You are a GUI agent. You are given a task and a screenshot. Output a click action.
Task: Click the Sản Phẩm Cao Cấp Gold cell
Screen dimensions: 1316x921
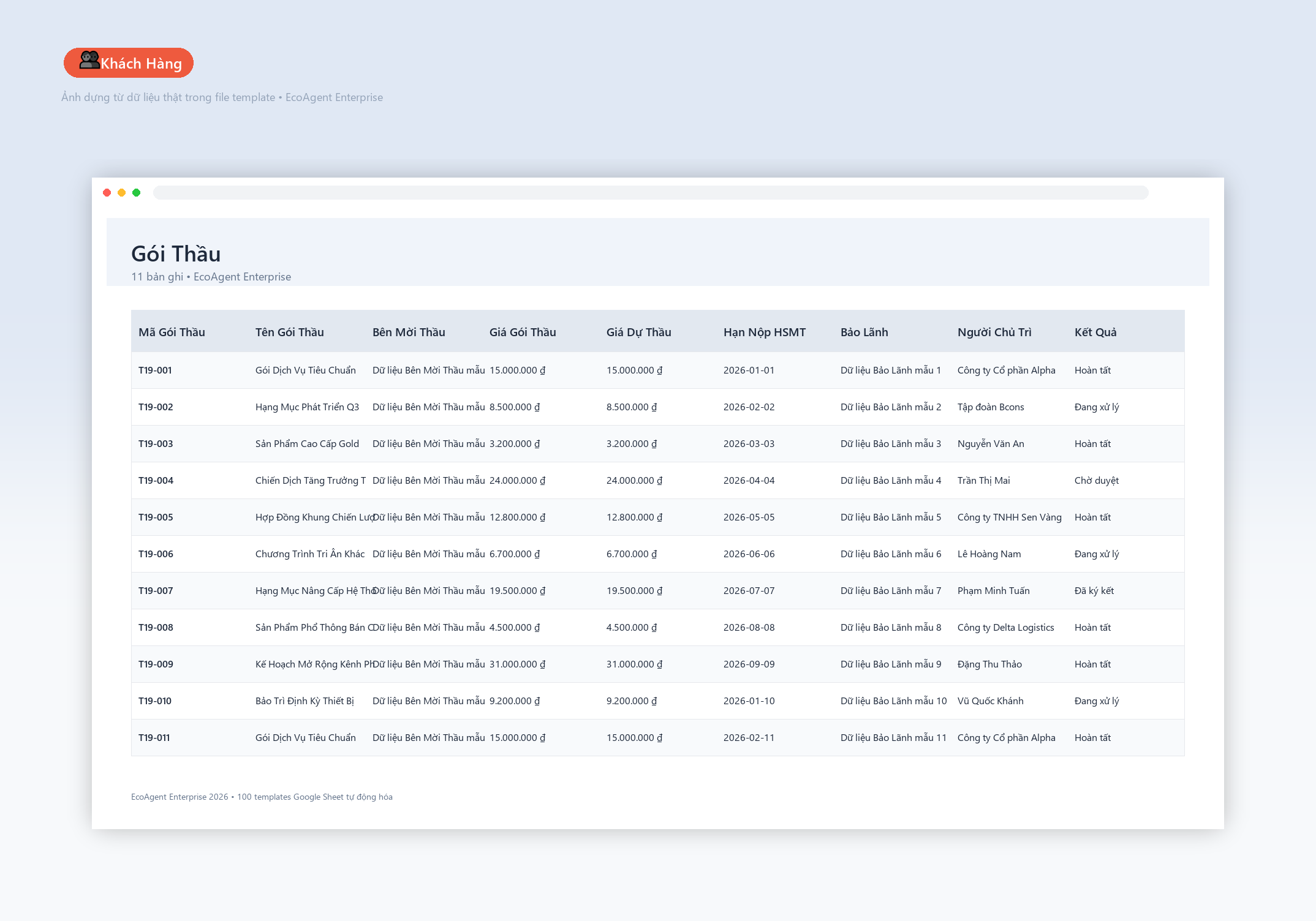[x=307, y=444]
